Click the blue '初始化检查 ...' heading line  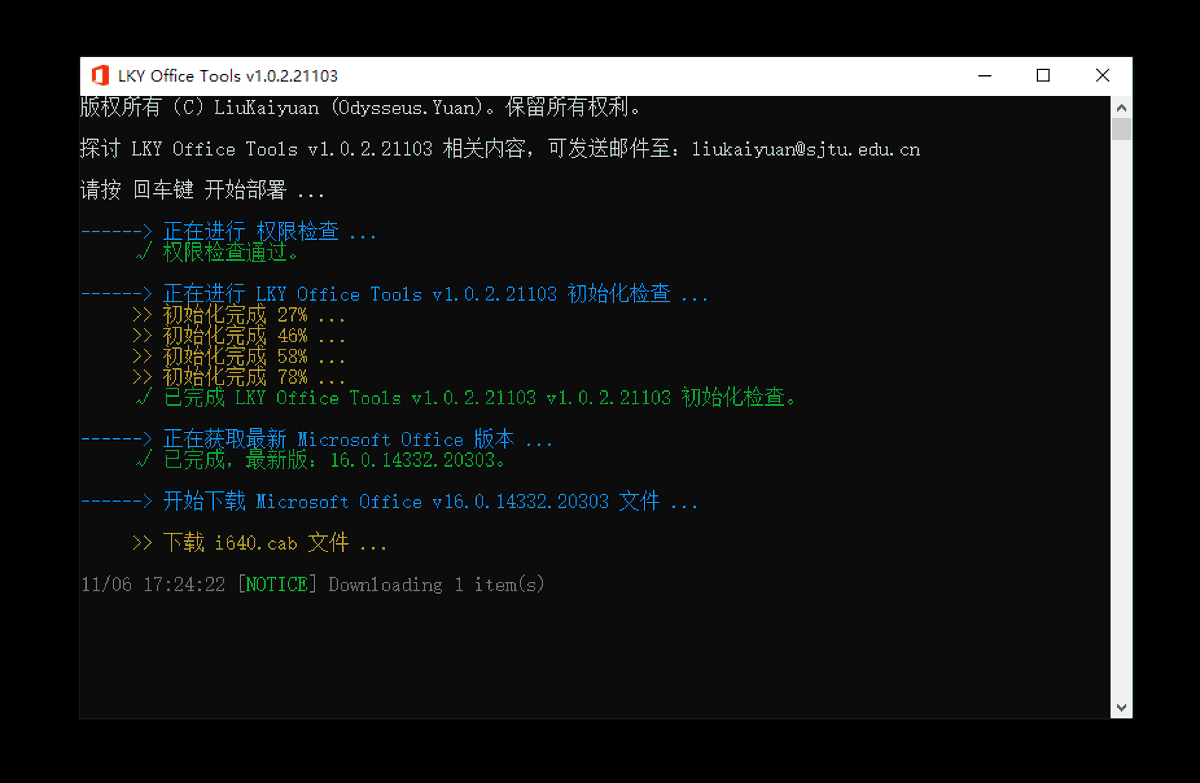(394, 294)
